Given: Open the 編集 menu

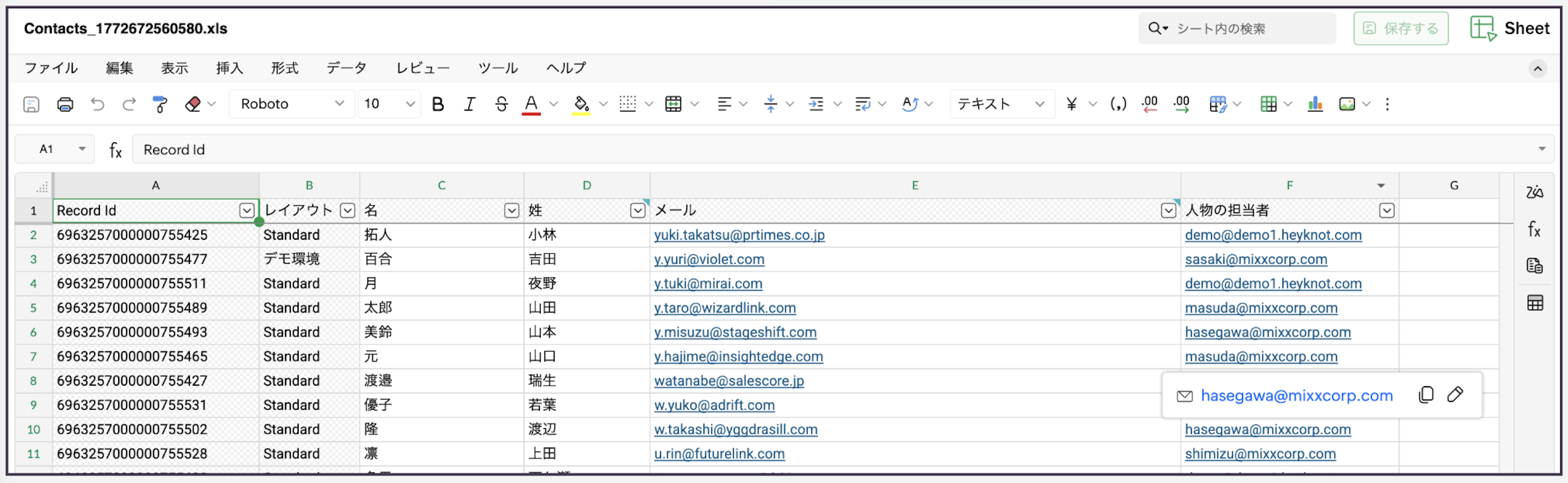Looking at the screenshot, I should click(x=119, y=68).
